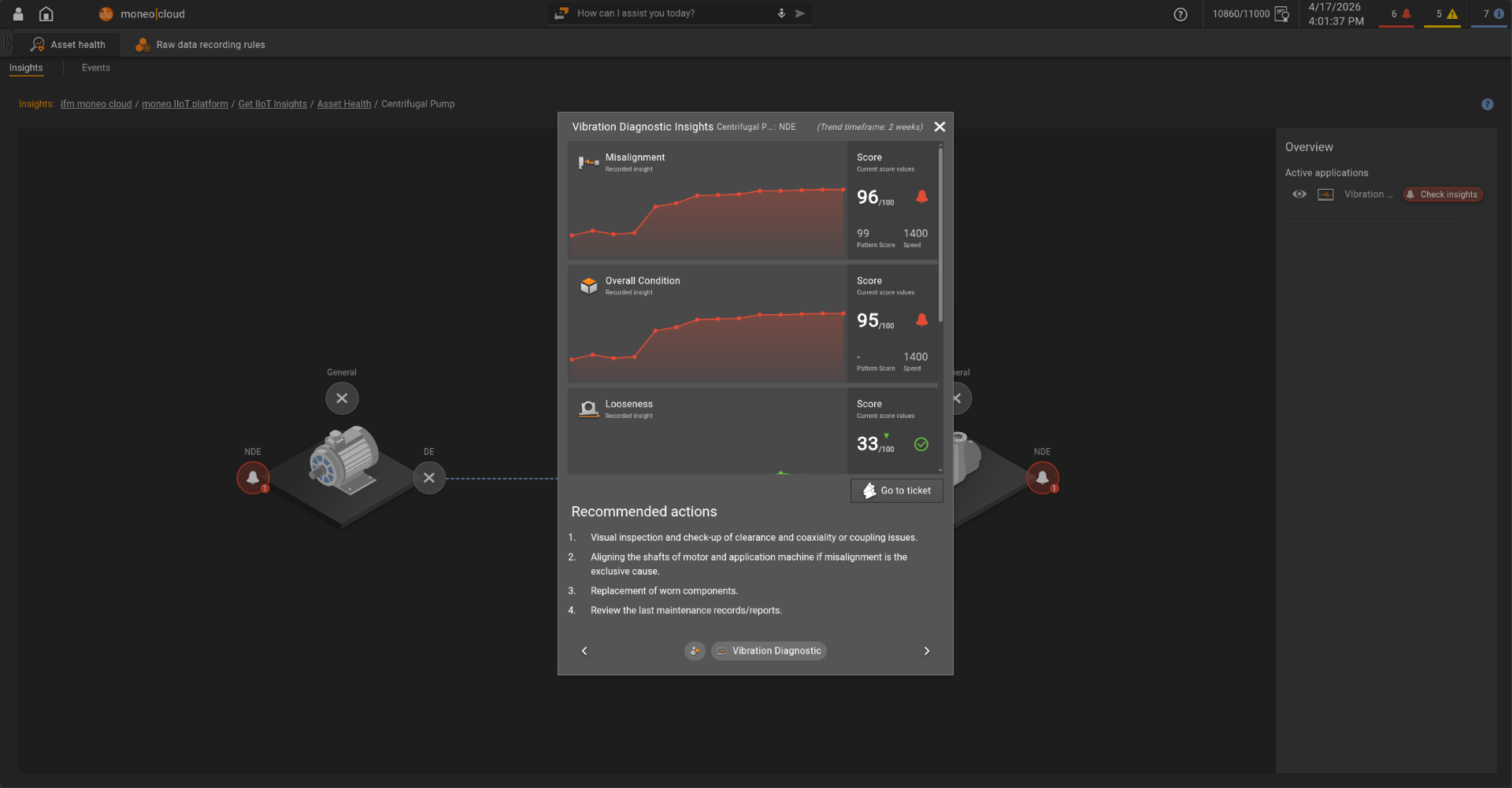Click the Go to ticket button

tap(897, 490)
